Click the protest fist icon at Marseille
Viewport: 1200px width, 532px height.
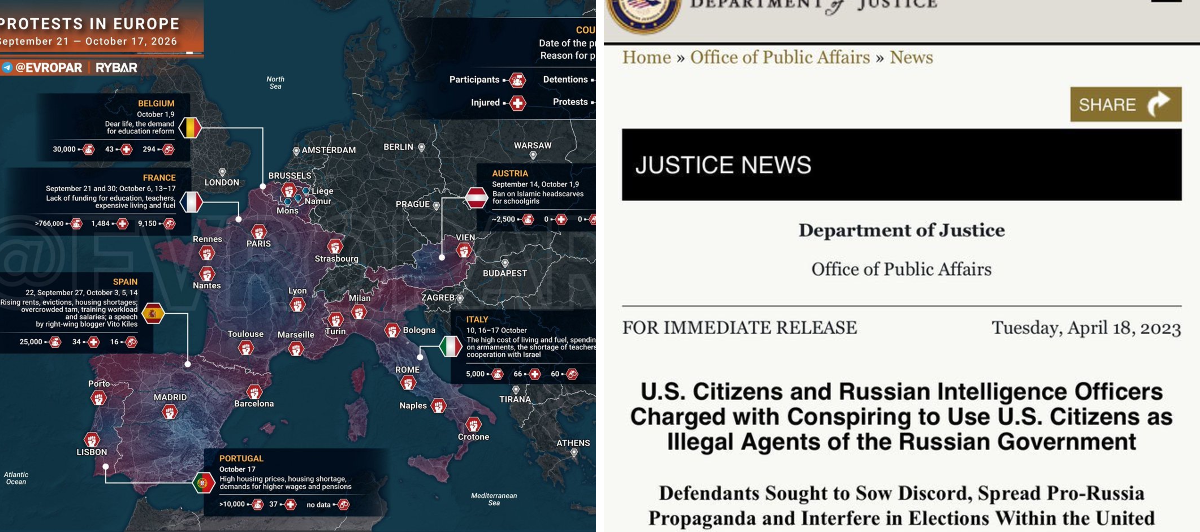pos(295,348)
